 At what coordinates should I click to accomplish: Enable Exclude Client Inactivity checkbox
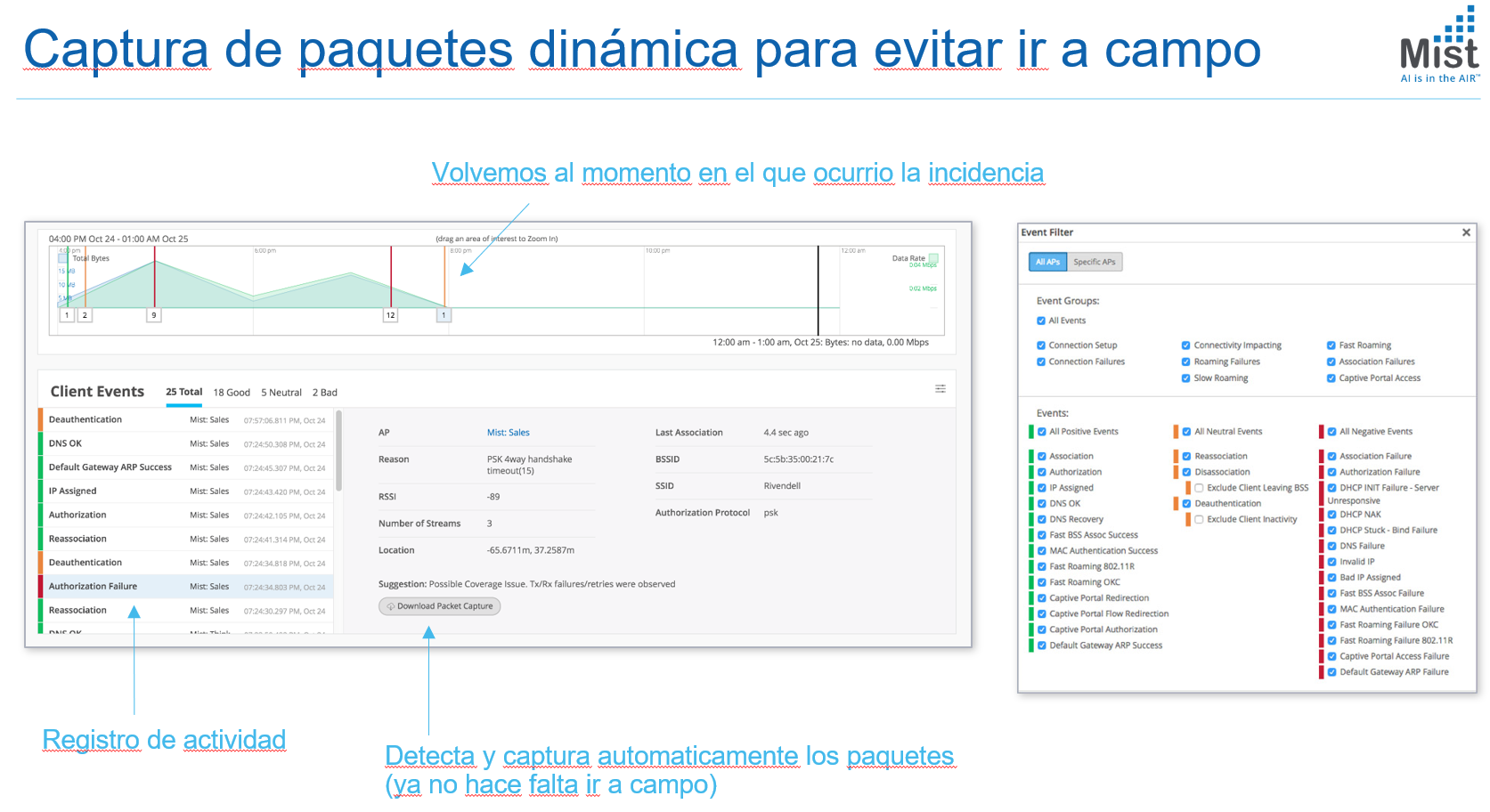tap(1199, 519)
